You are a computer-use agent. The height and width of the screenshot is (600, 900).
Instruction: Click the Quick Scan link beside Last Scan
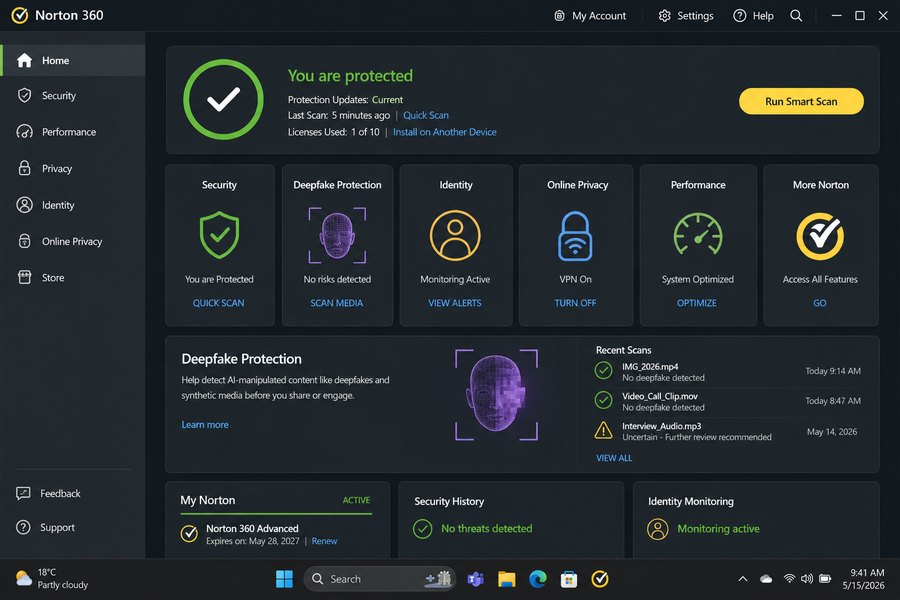[426, 115]
